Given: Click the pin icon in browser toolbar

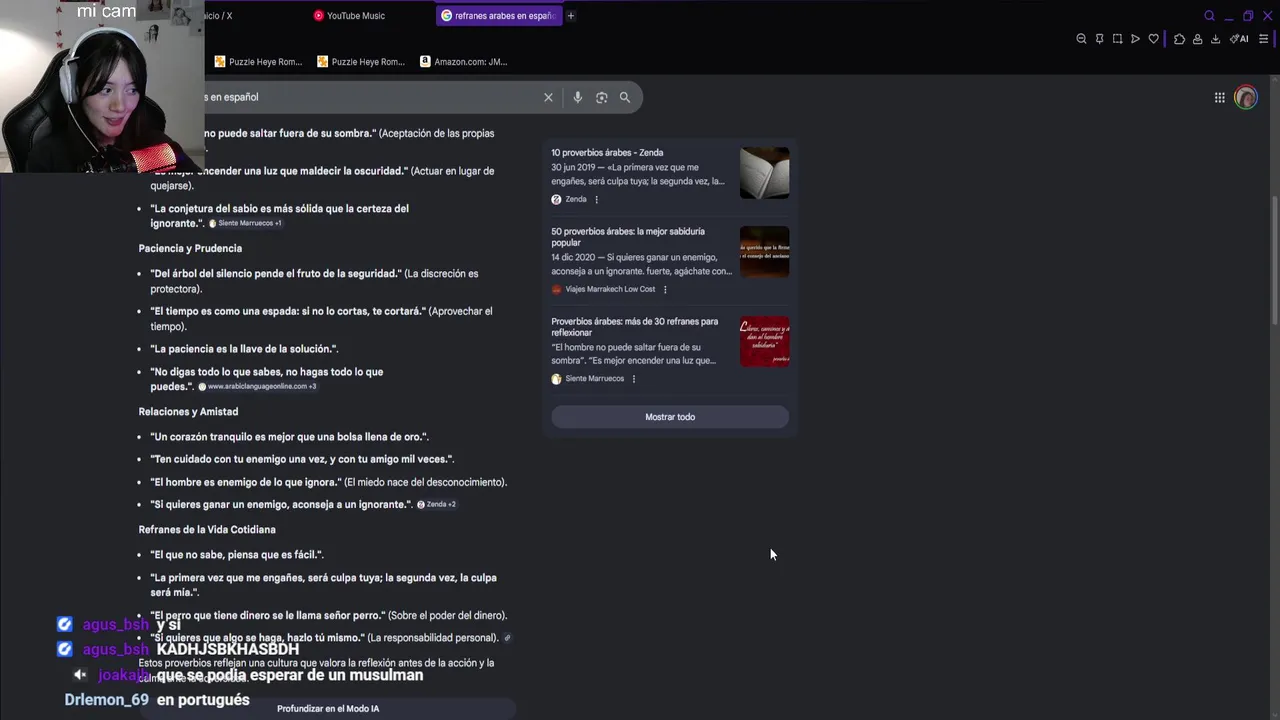Looking at the screenshot, I should coord(1099,39).
